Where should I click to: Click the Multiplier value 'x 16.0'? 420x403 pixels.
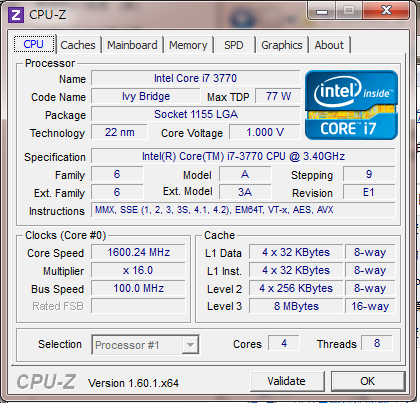click(138, 270)
